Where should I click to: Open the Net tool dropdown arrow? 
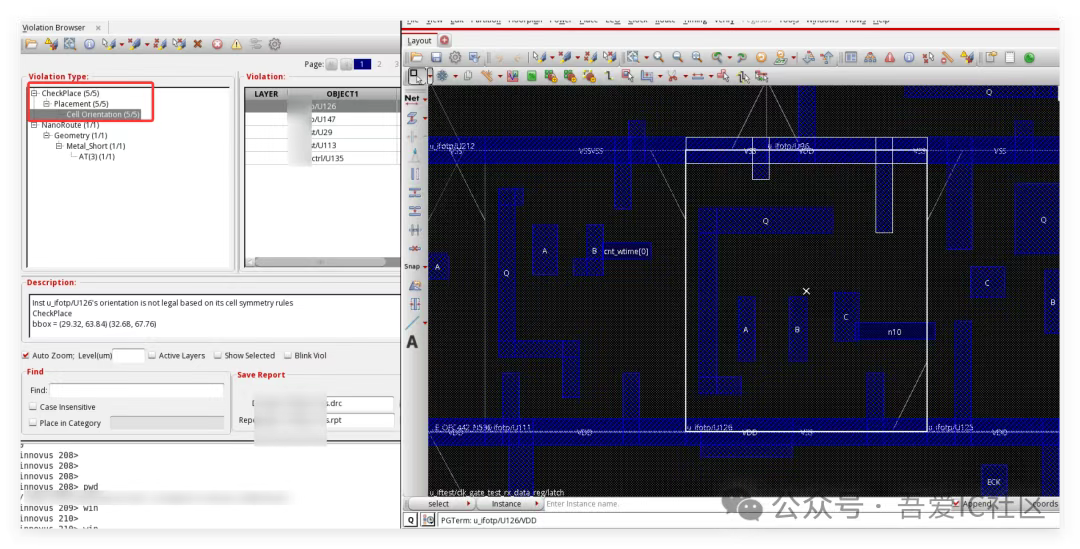(425, 99)
